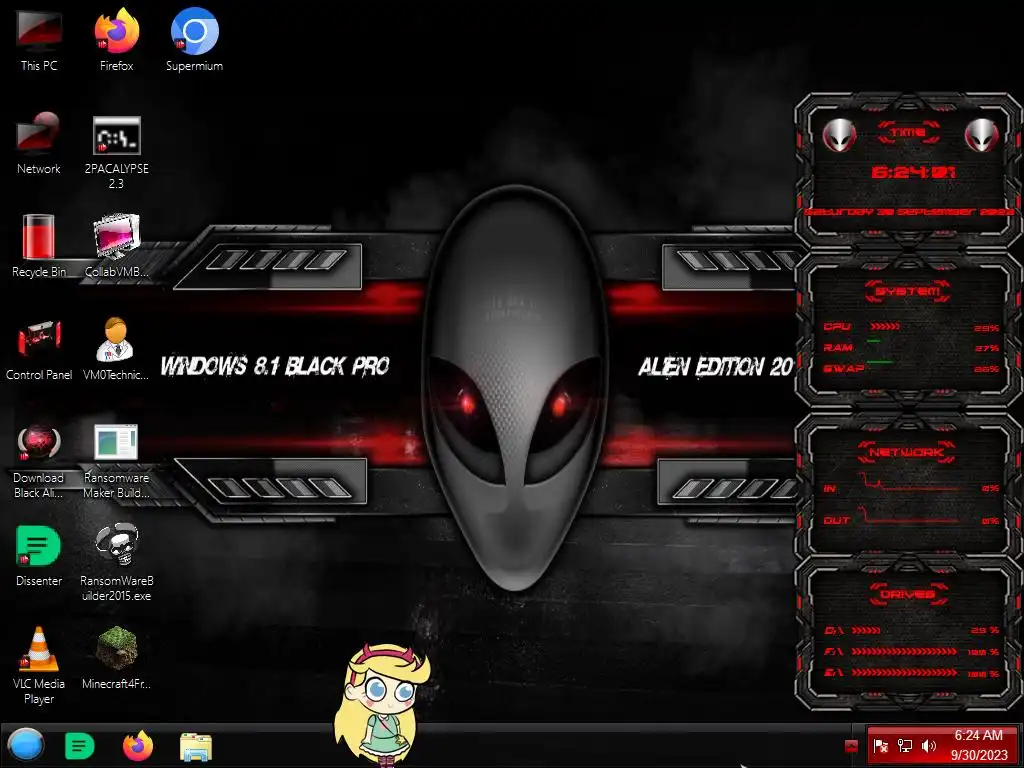Click the OUT traffic graph
Image resolution: width=1024 pixels, height=768 pixels.
[908, 514]
